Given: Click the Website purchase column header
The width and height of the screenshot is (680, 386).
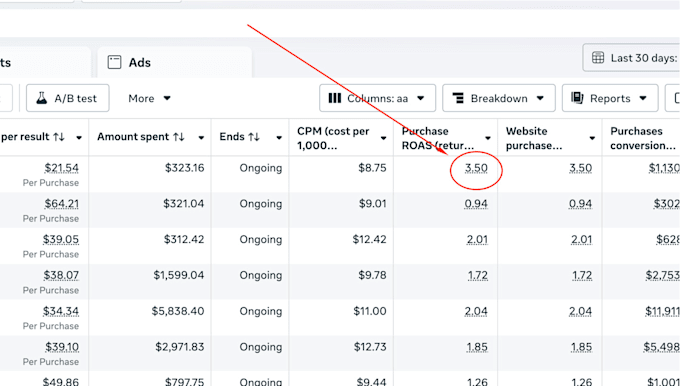Looking at the screenshot, I should click(x=534, y=138).
